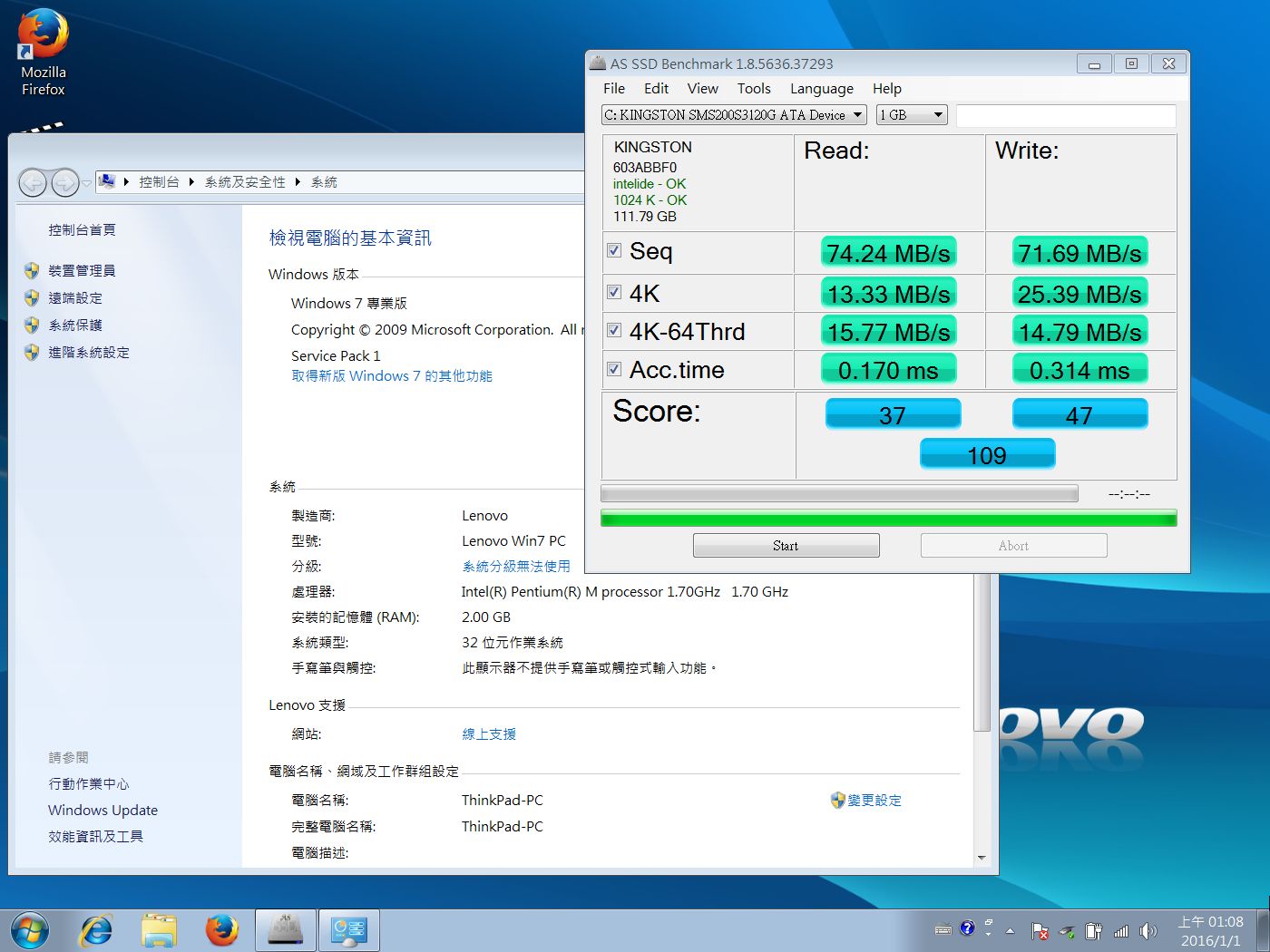
Task: Click the system window vertical scrollbar
Action: point(981,716)
